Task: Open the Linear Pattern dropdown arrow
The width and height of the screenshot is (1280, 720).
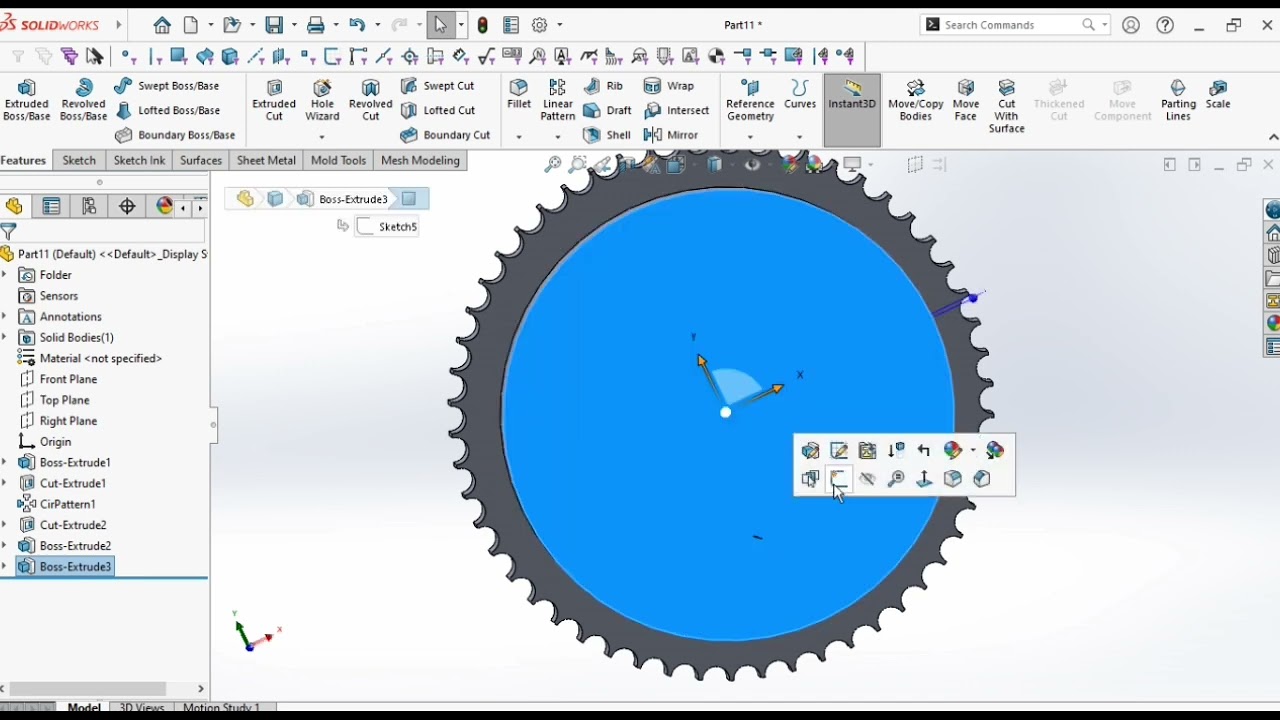Action: coord(558,137)
